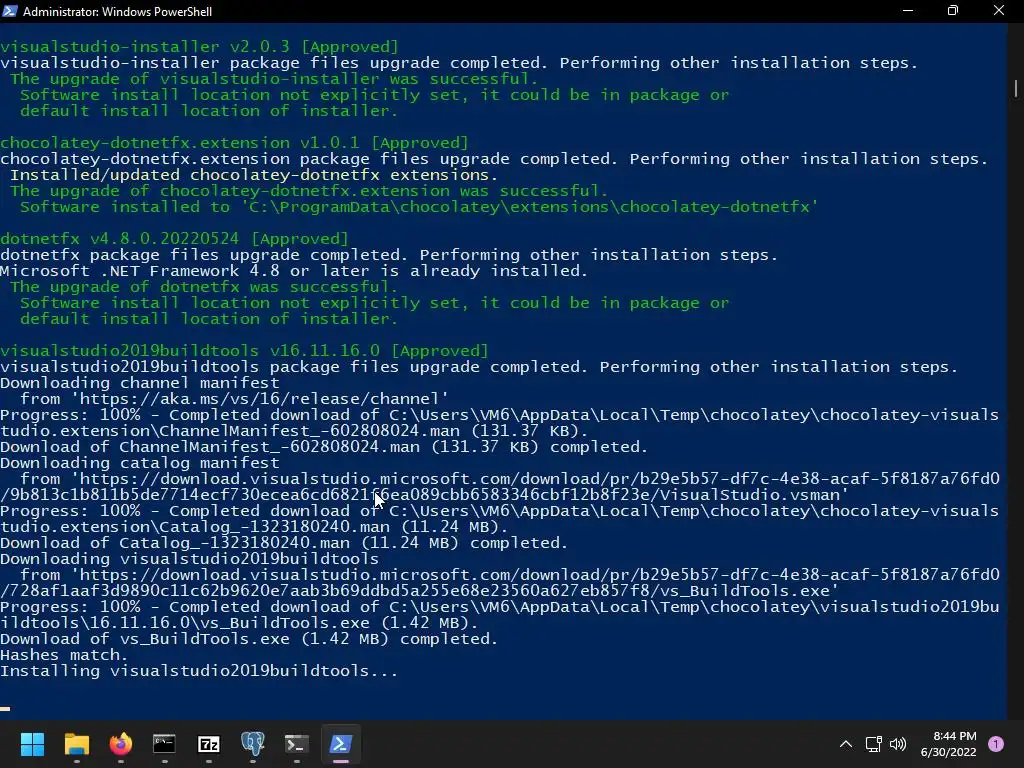The height and width of the screenshot is (768, 1024).
Task: Click the 'https://aka.ms/vs/16/release/channel' URL
Action: coord(259,399)
